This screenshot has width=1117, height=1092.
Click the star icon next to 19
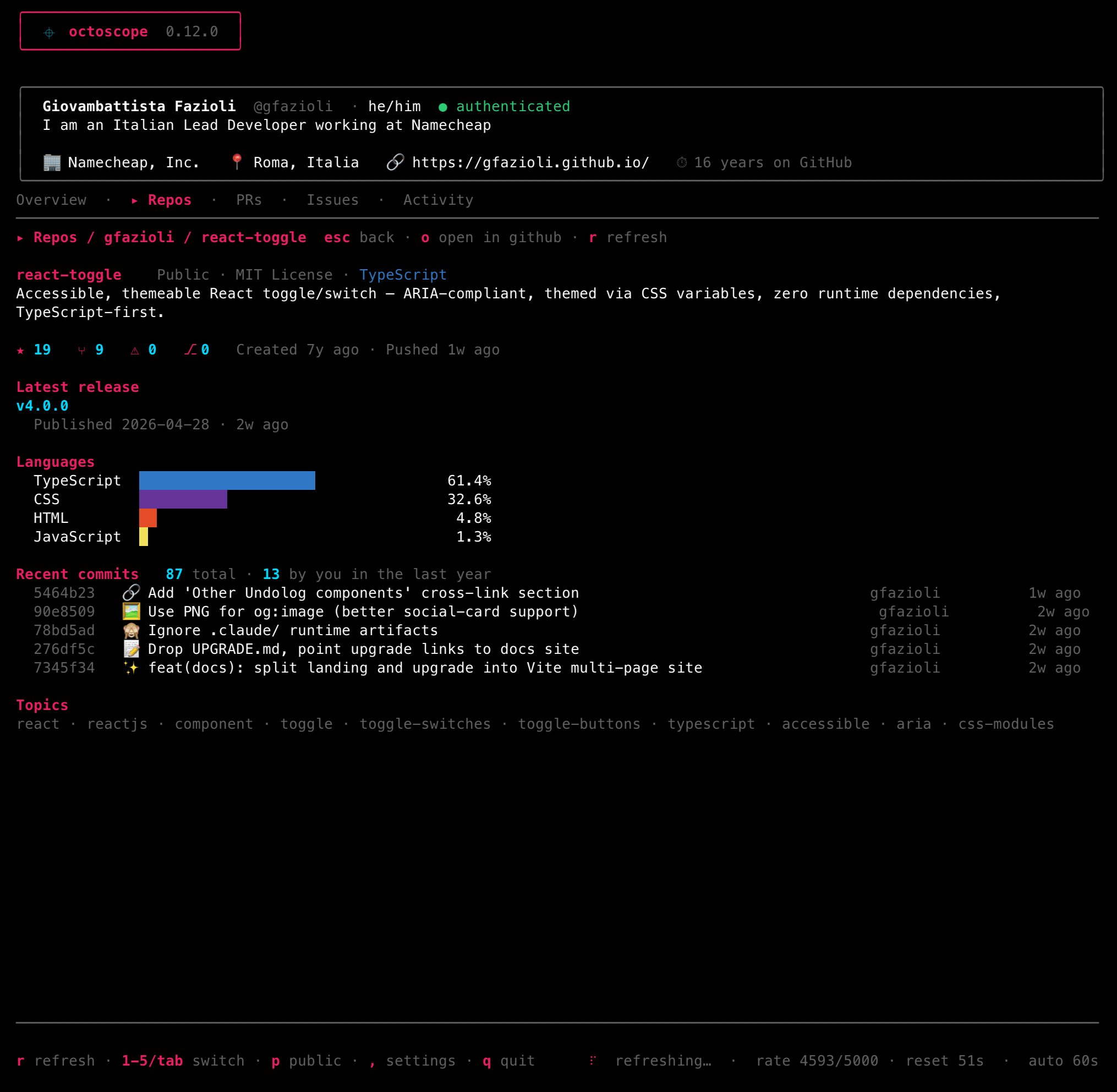pos(21,351)
